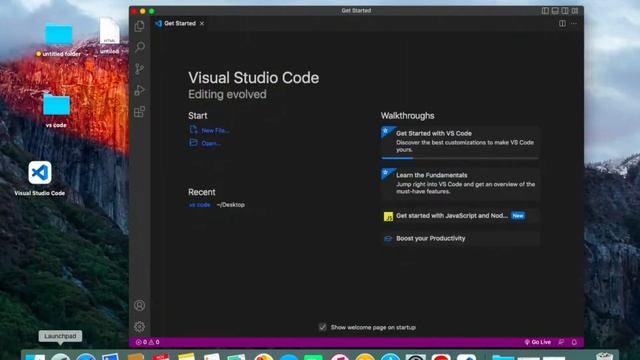Close the Get Started tab
The width and height of the screenshot is (640, 360).
(x=202, y=23)
